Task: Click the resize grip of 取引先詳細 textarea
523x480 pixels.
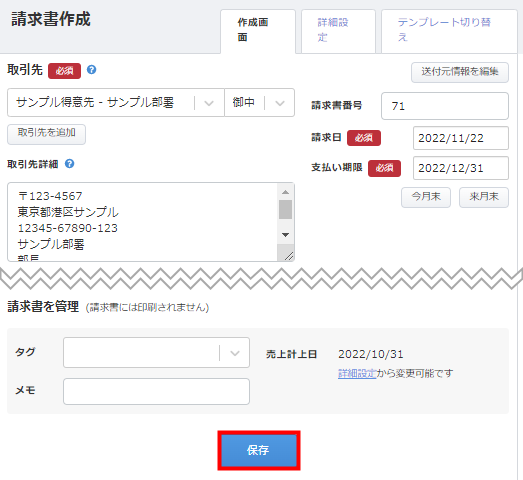Action: tap(289, 256)
